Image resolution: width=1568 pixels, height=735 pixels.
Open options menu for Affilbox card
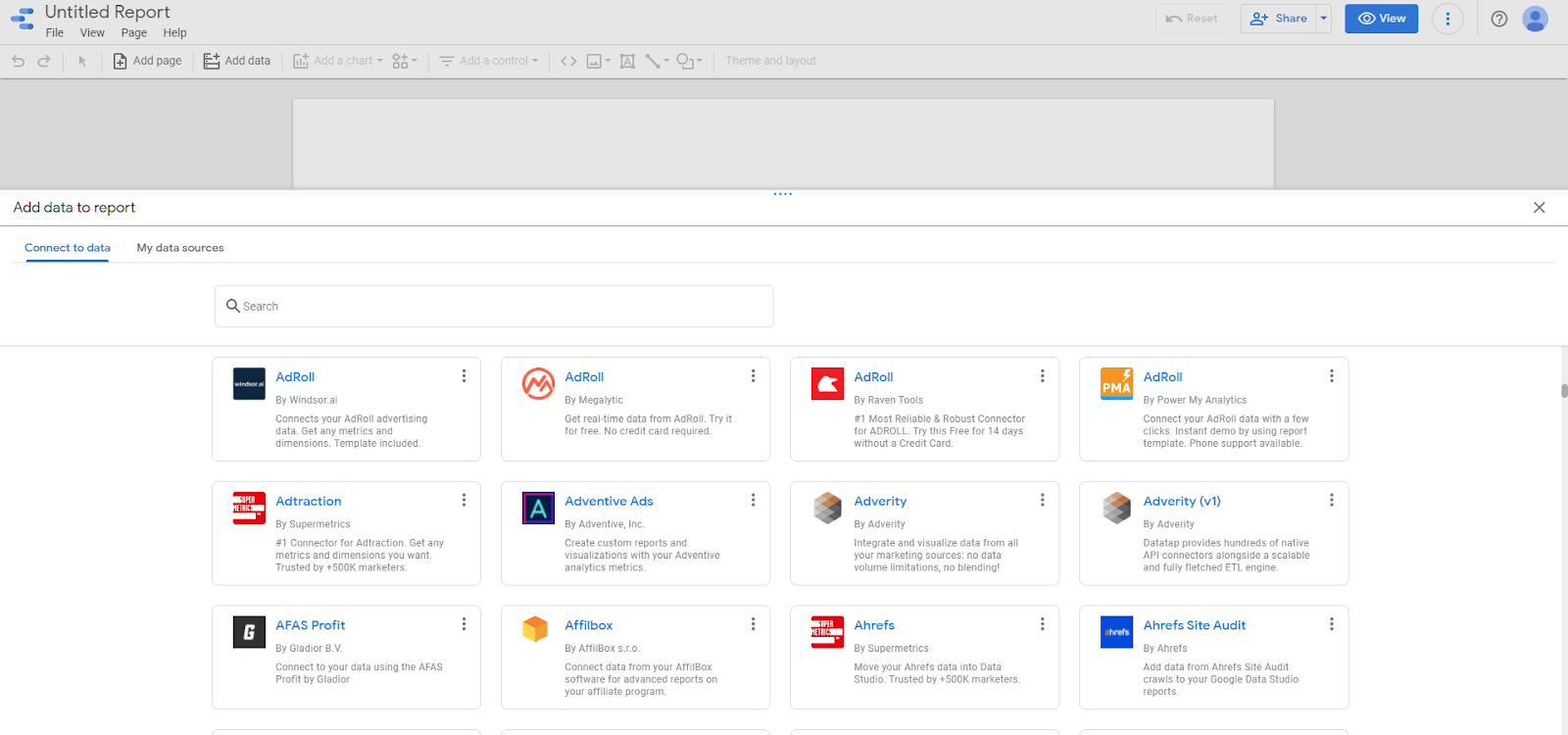click(753, 624)
